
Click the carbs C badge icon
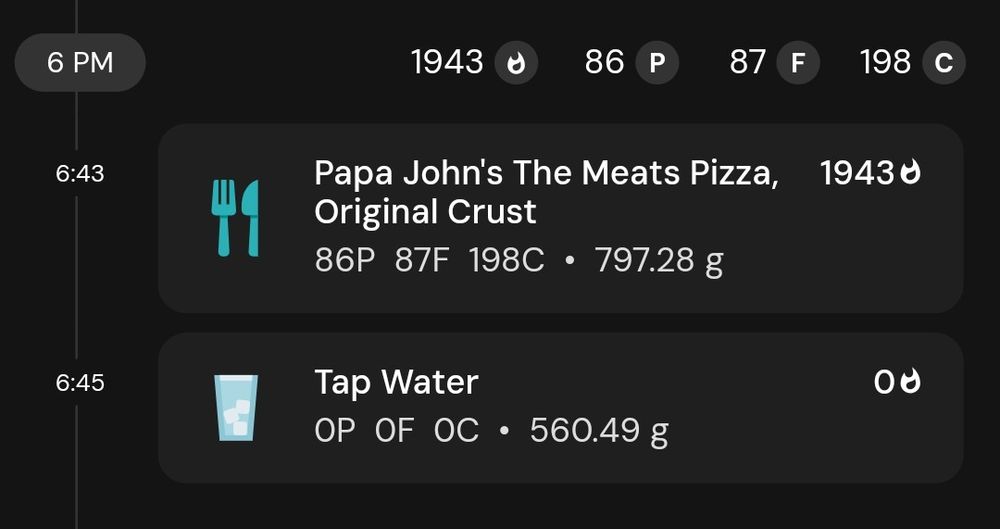click(x=943, y=64)
